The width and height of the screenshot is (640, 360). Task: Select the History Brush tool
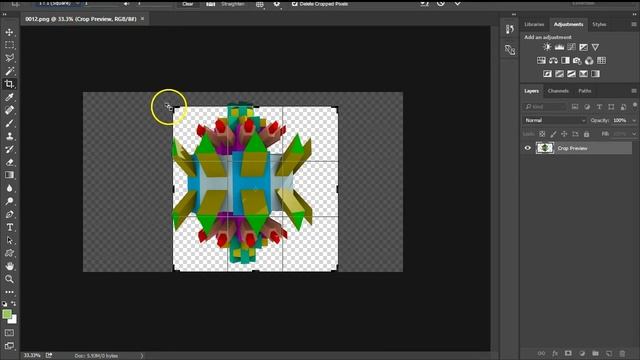[x=9, y=149]
